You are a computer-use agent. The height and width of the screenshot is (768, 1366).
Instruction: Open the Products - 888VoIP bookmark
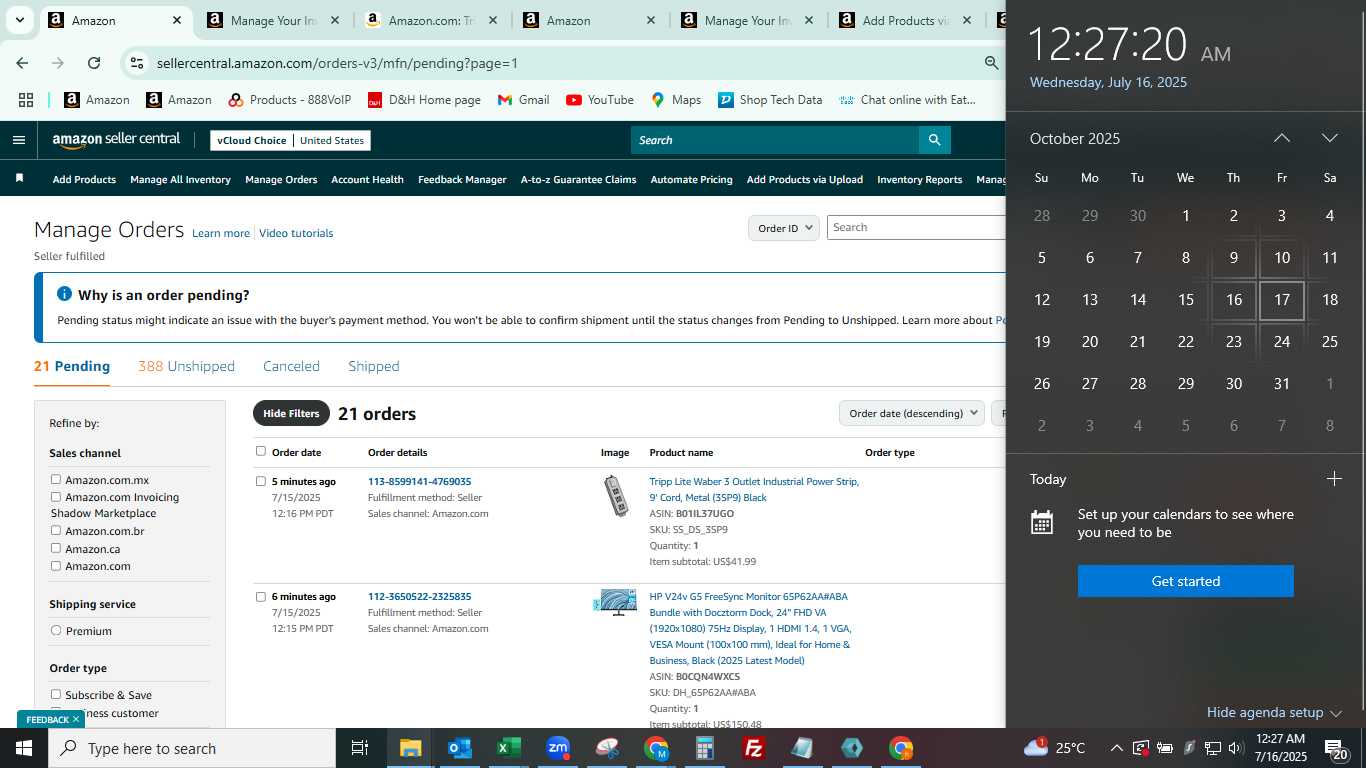290,100
